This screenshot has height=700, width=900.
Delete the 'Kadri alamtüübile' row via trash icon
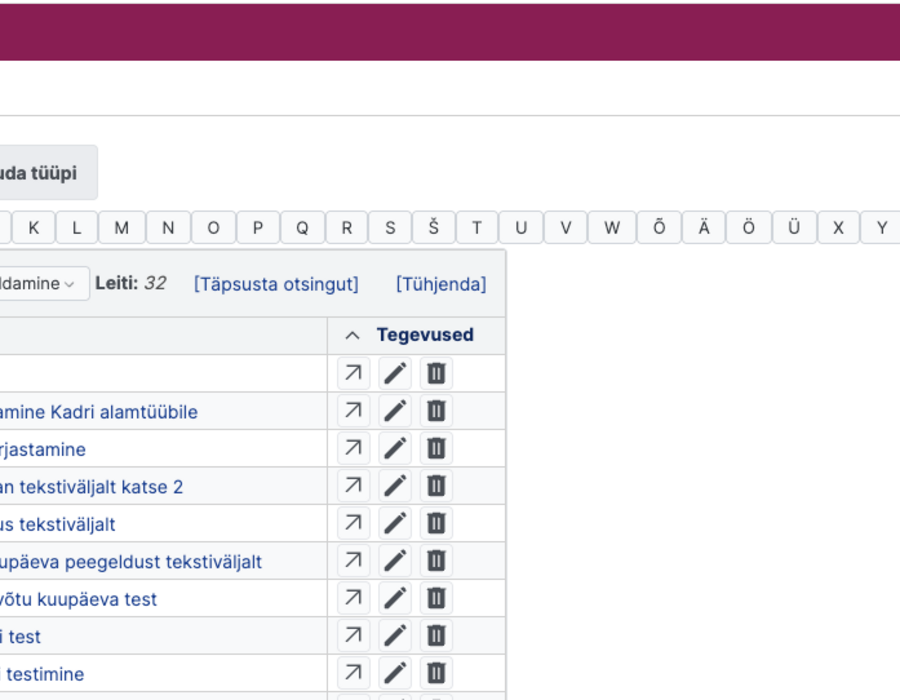pyautogui.click(x=436, y=411)
